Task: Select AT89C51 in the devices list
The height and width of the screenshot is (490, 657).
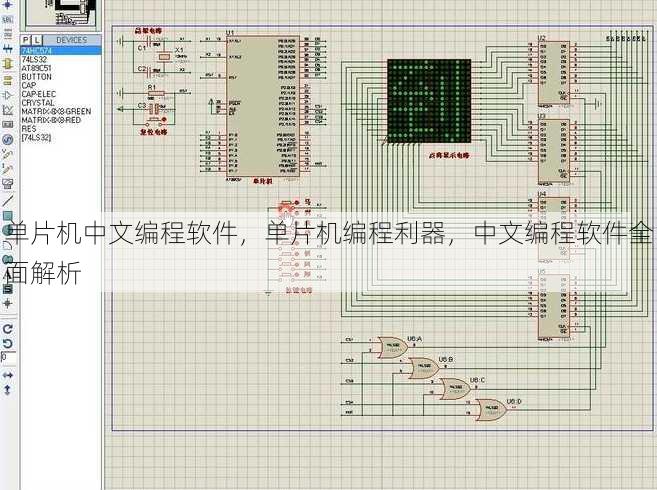Action: point(61,68)
